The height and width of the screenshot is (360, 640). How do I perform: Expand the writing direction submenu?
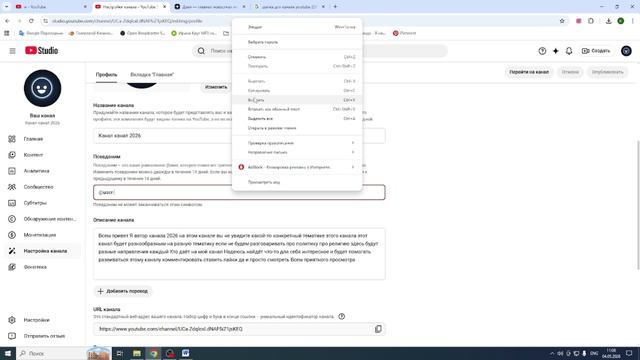coord(297,152)
